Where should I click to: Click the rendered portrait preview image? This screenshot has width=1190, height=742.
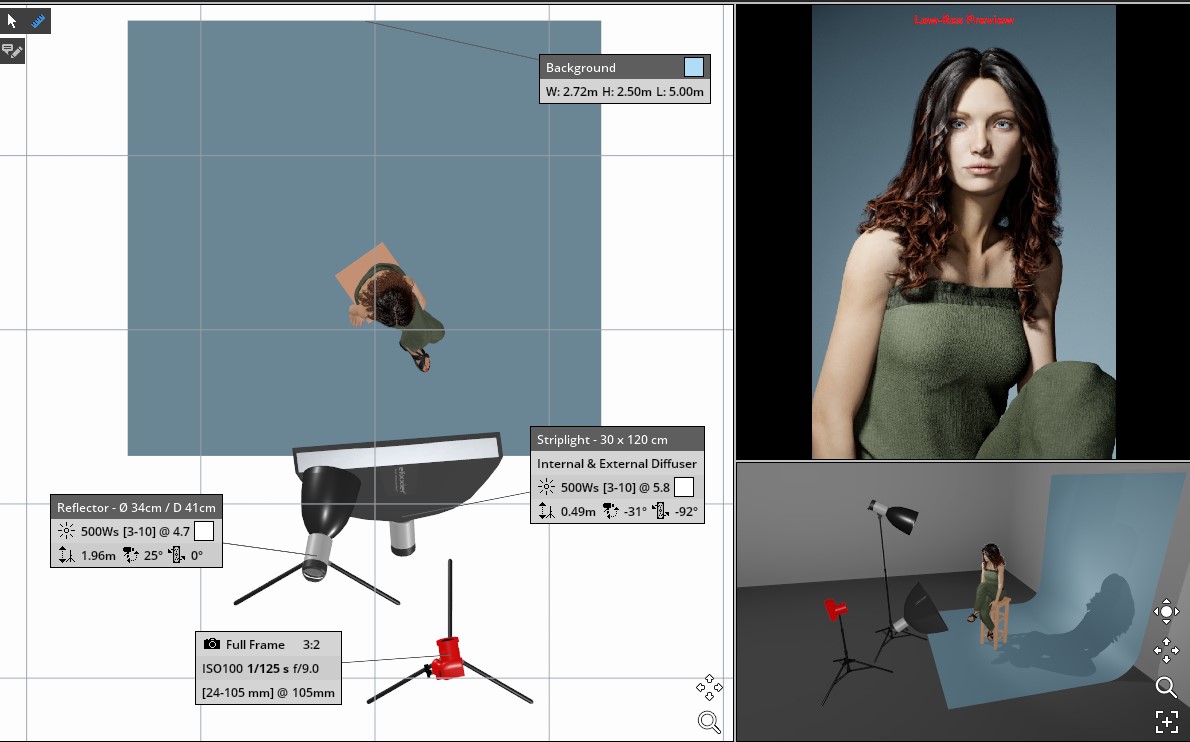[963, 232]
